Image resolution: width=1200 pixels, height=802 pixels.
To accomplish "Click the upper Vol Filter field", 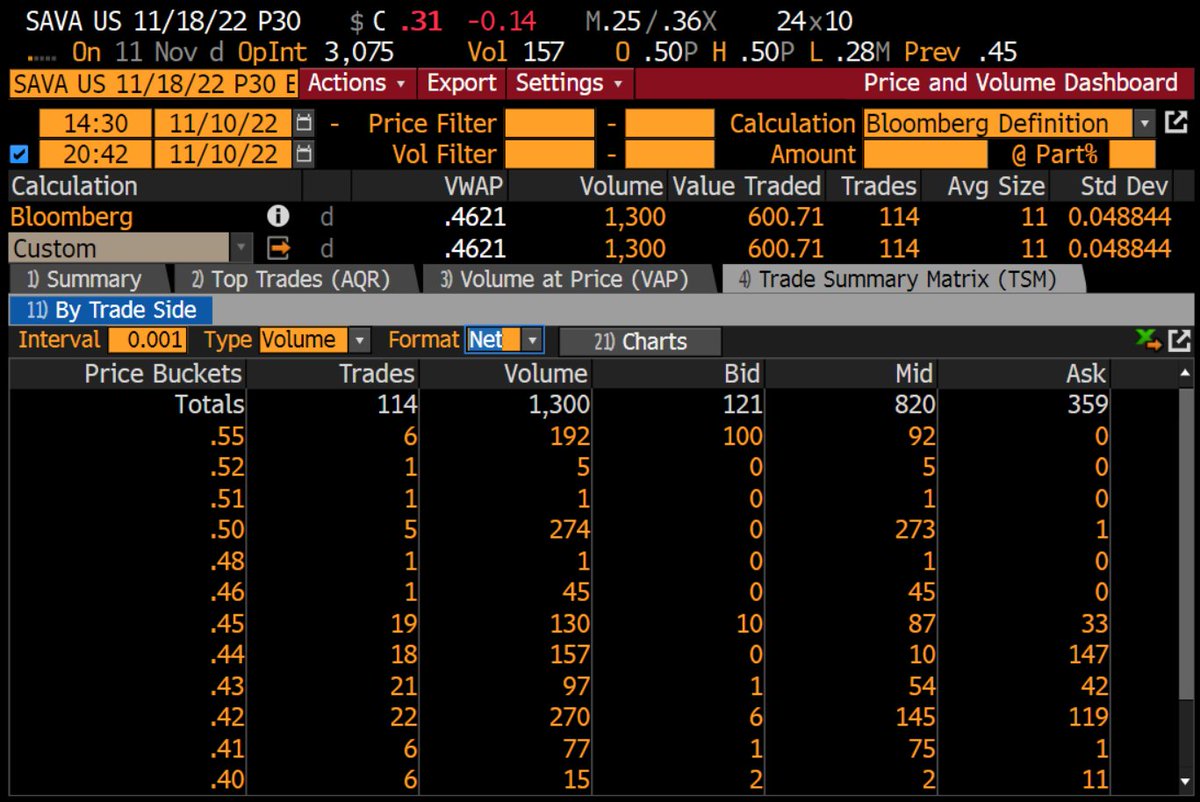I will click(669, 154).
